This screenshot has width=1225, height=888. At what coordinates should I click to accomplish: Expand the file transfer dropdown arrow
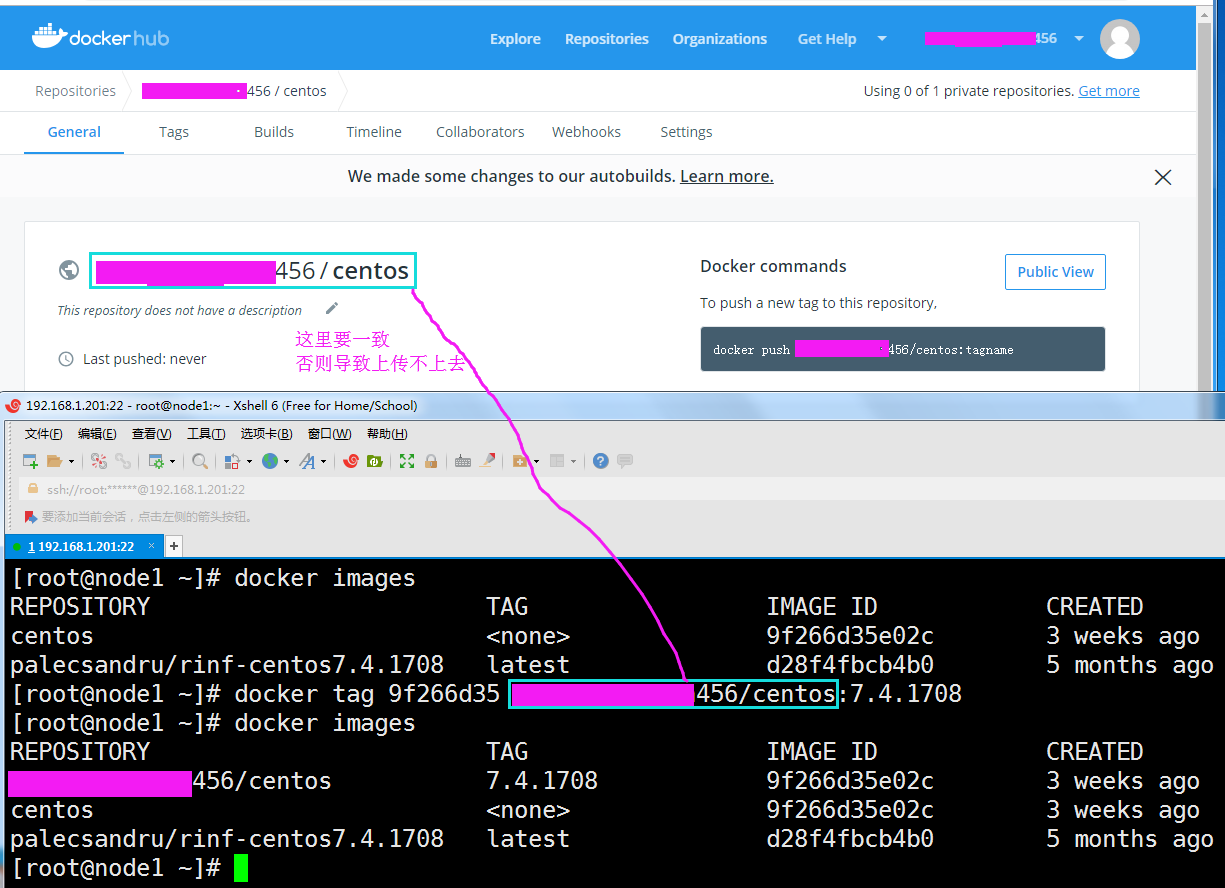tap(249, 462)
